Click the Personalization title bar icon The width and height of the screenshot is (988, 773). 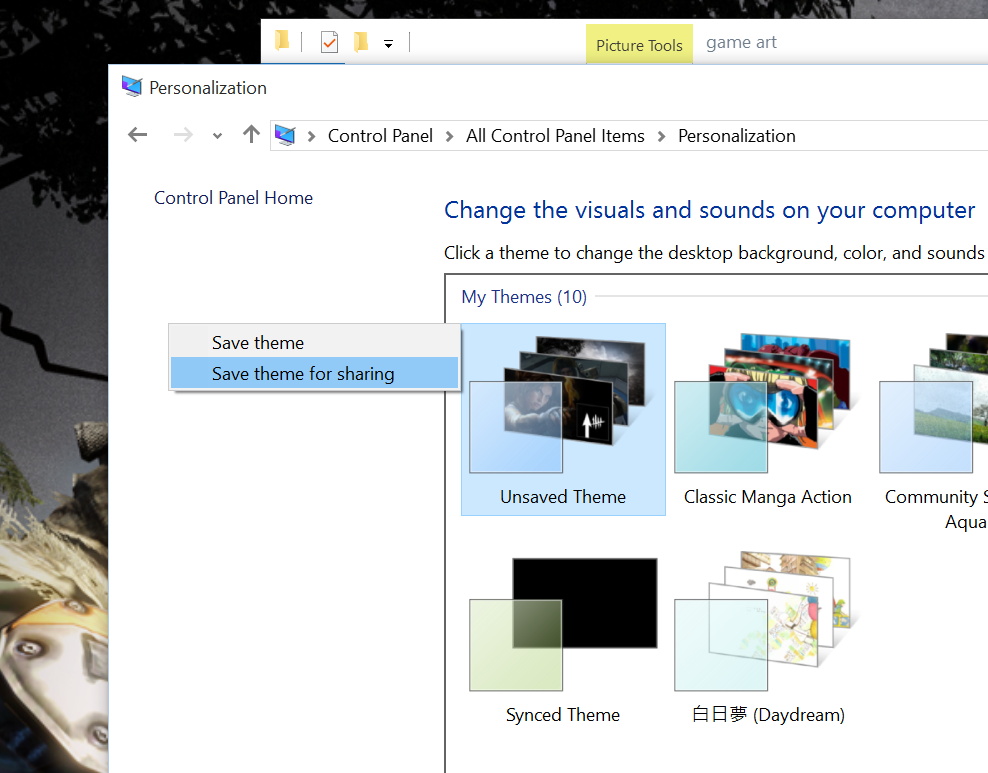(130, 87)
